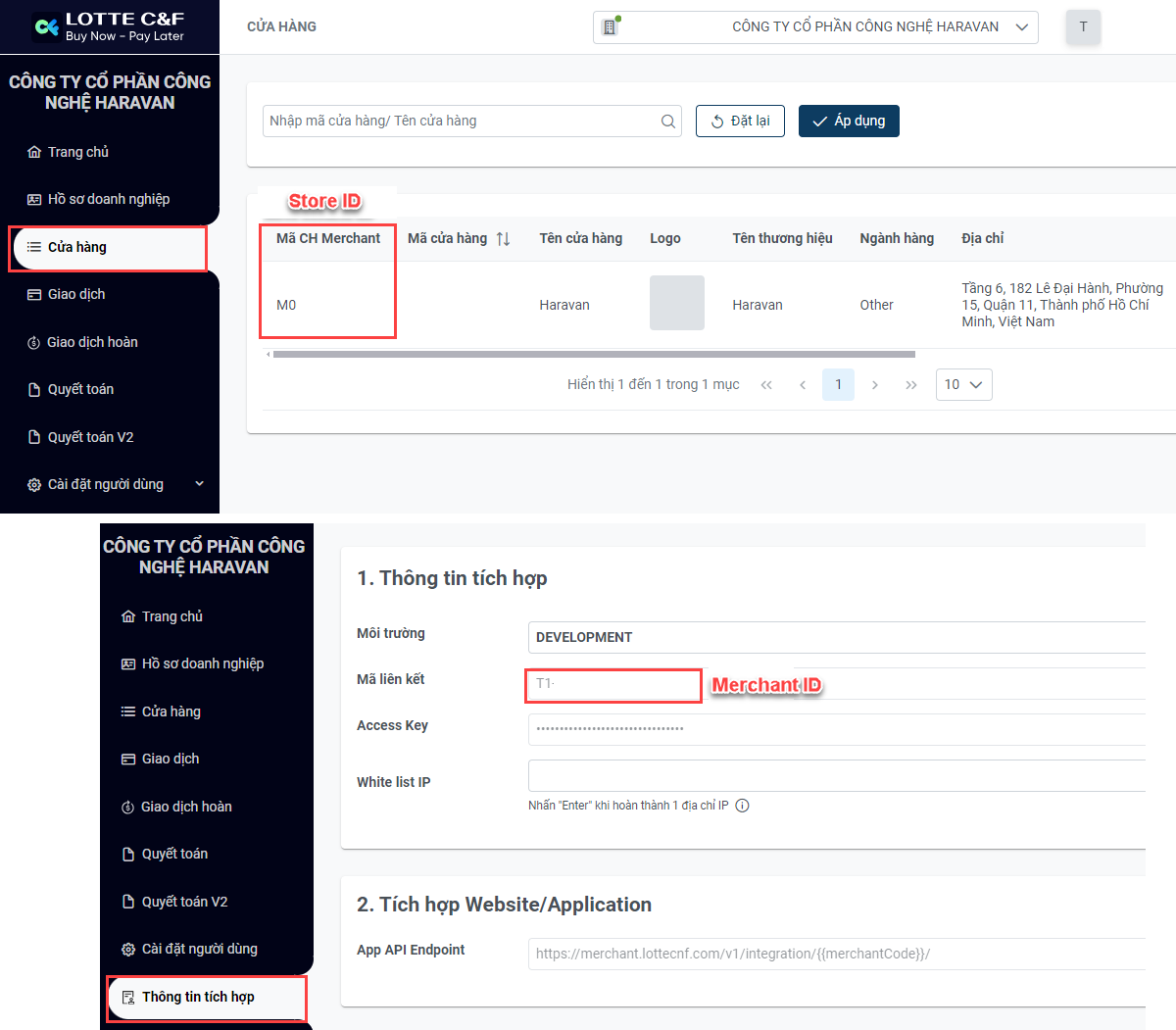Open Hồ sơ doanh nghiệp in lower sidebar
The height and width of the screenshot is (1030, 1176).
coord(192,663)
